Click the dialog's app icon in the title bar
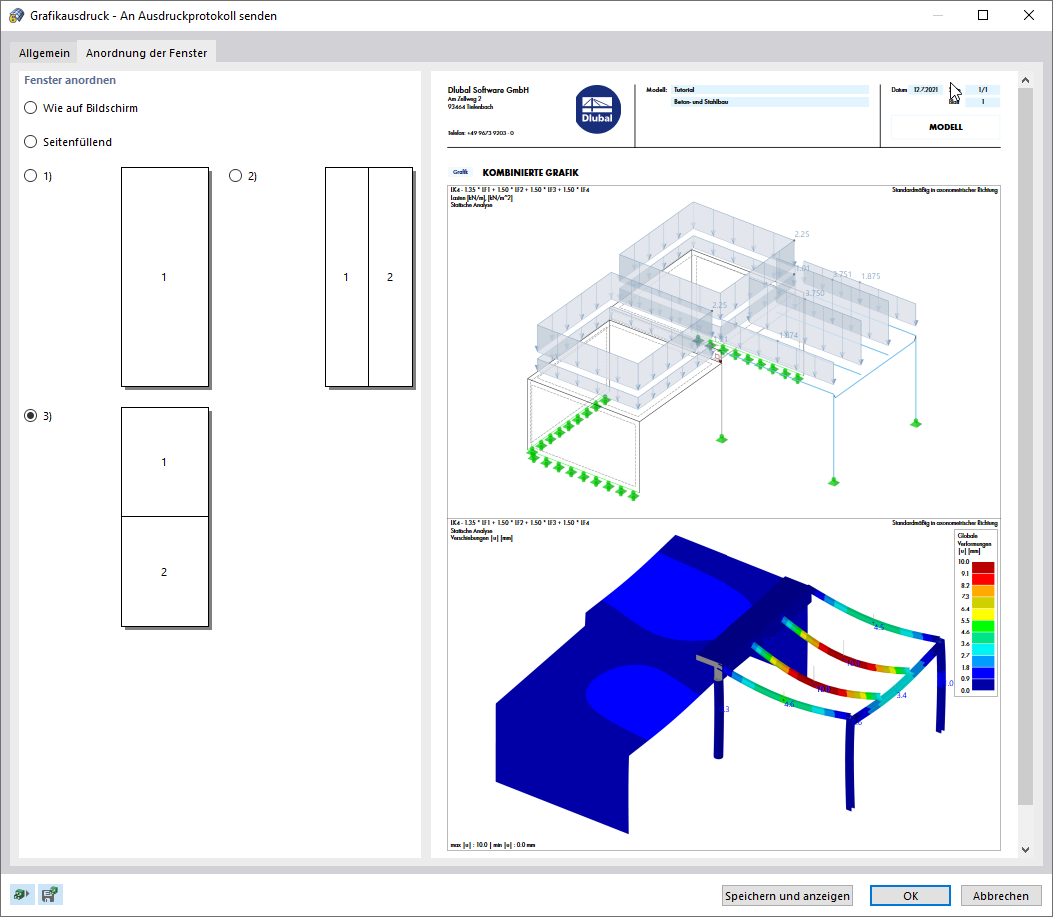This screenshot has width=1053, height=917. [16, 15]
